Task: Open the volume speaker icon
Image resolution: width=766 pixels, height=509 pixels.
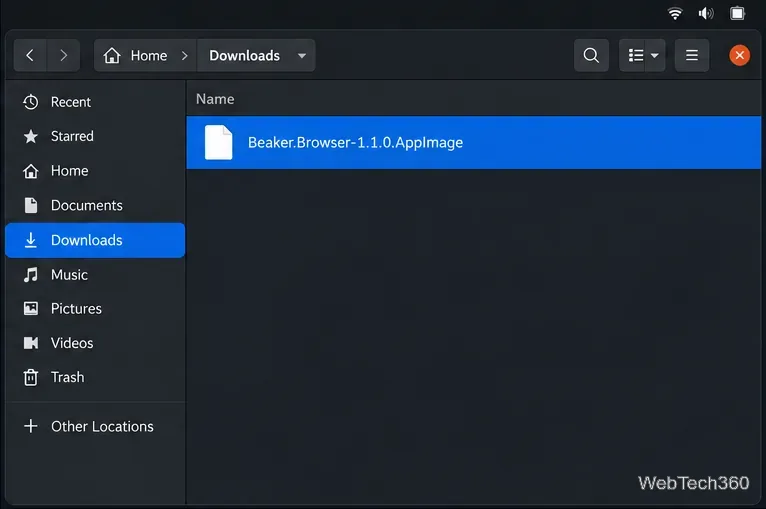Action: [706, 13]
